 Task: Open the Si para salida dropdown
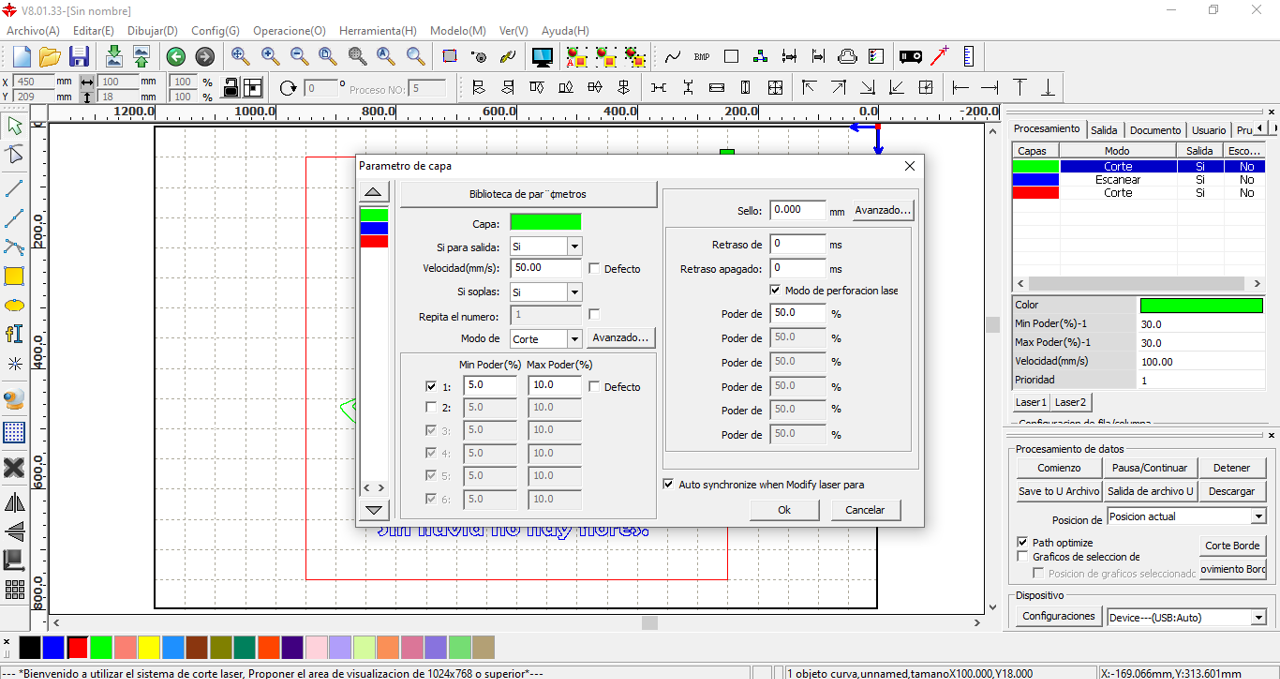point(574,246)
